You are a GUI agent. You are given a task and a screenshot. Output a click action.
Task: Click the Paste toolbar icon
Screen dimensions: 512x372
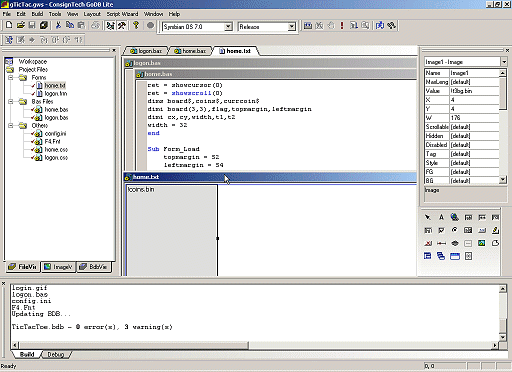coord(81,26)
